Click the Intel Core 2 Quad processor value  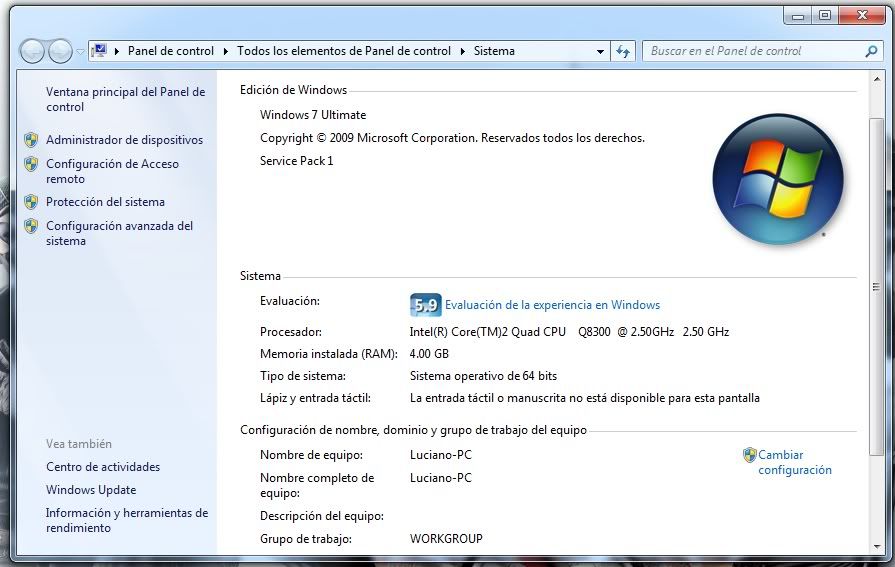[569, 332]
